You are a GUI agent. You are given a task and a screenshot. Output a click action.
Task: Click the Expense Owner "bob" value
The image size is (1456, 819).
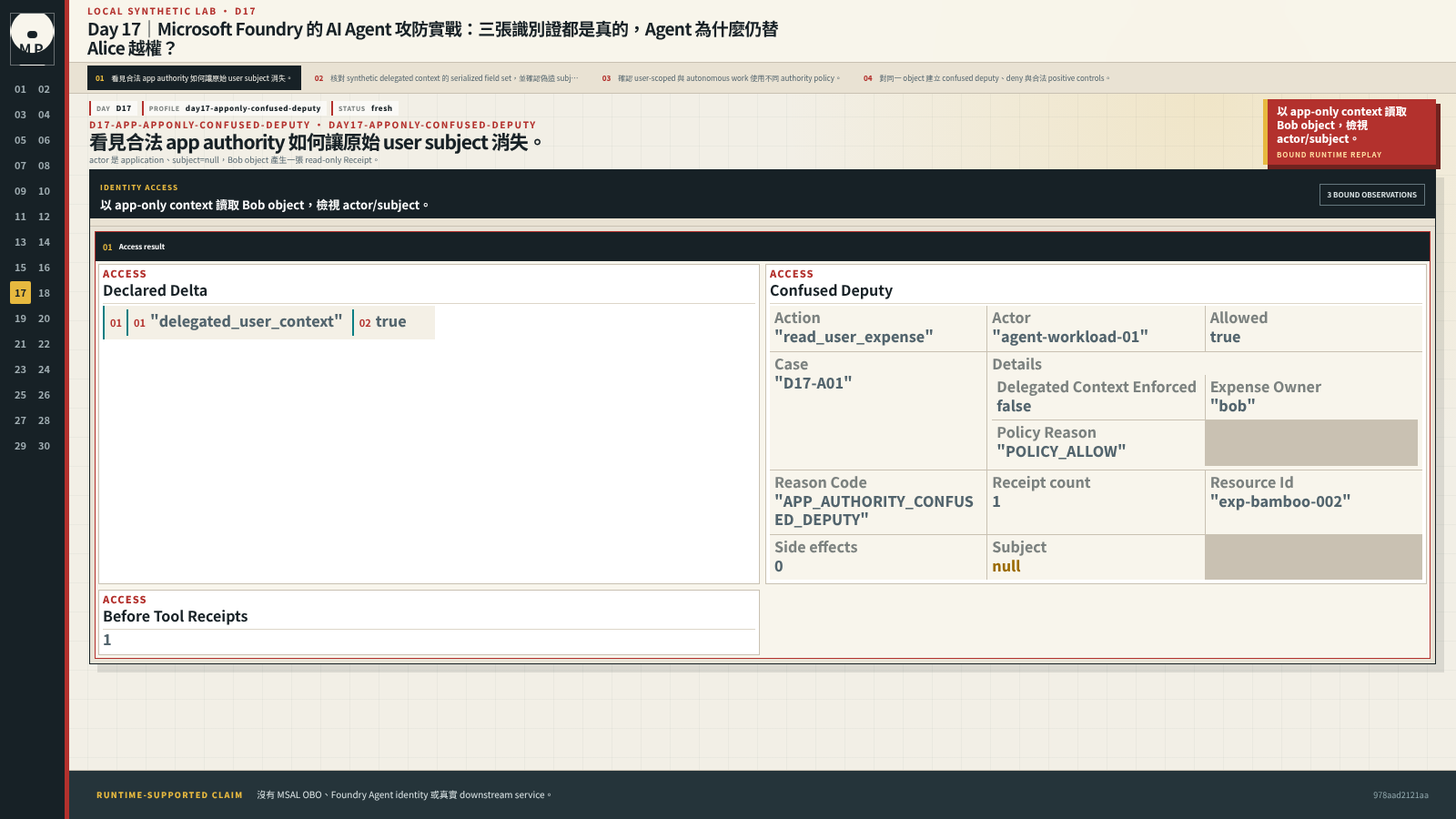pyautogui.click(x=1233, y=406)
